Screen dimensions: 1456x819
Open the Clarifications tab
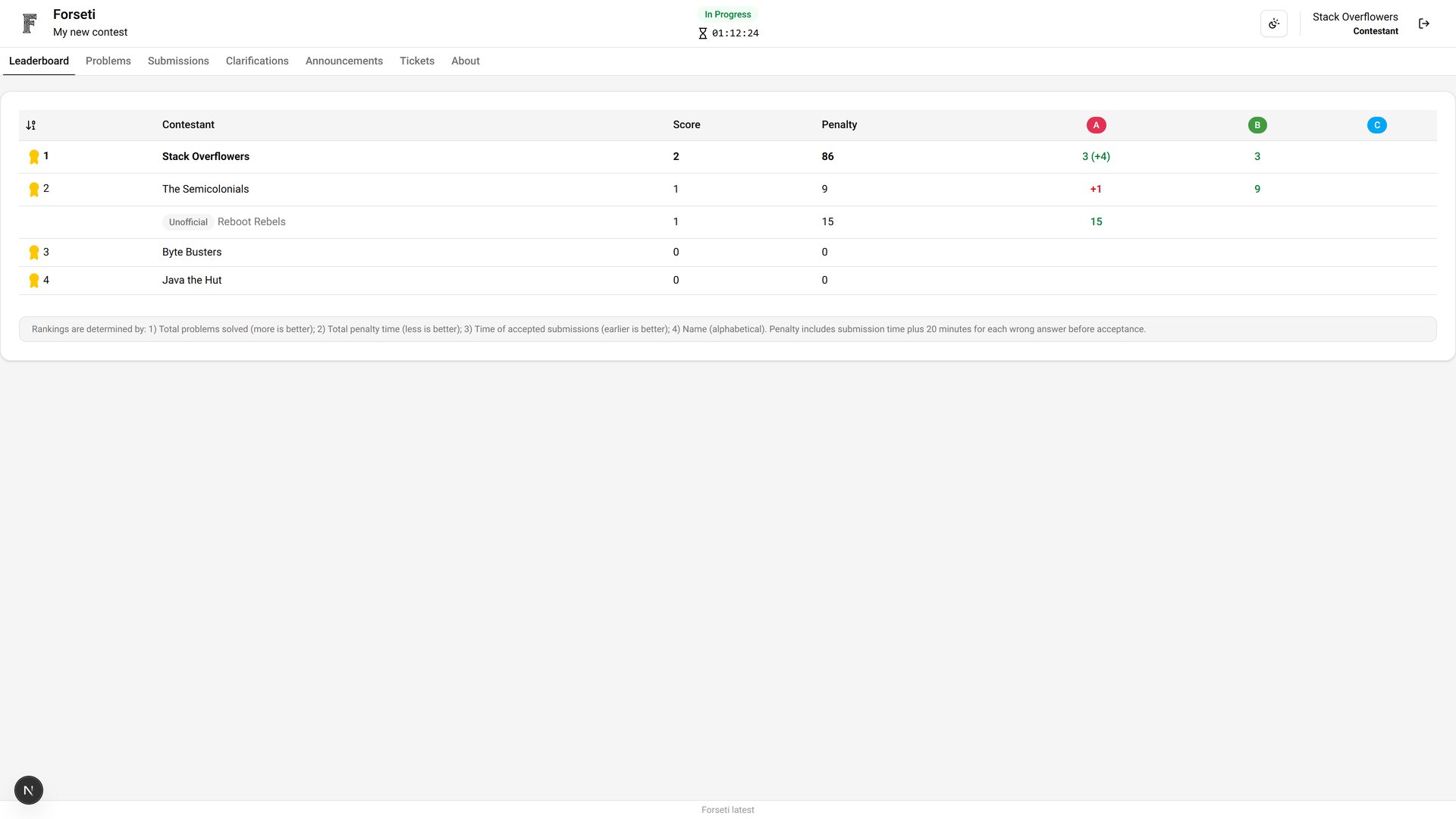[257, 61]
